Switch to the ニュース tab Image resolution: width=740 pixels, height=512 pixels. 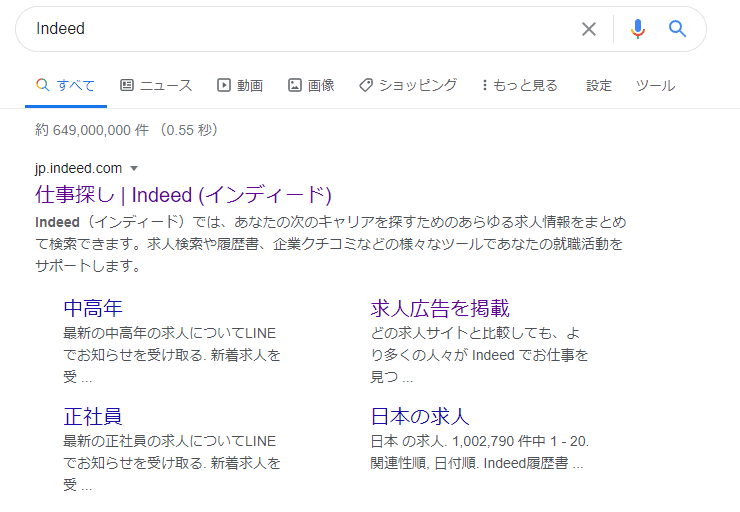point(156,85)
